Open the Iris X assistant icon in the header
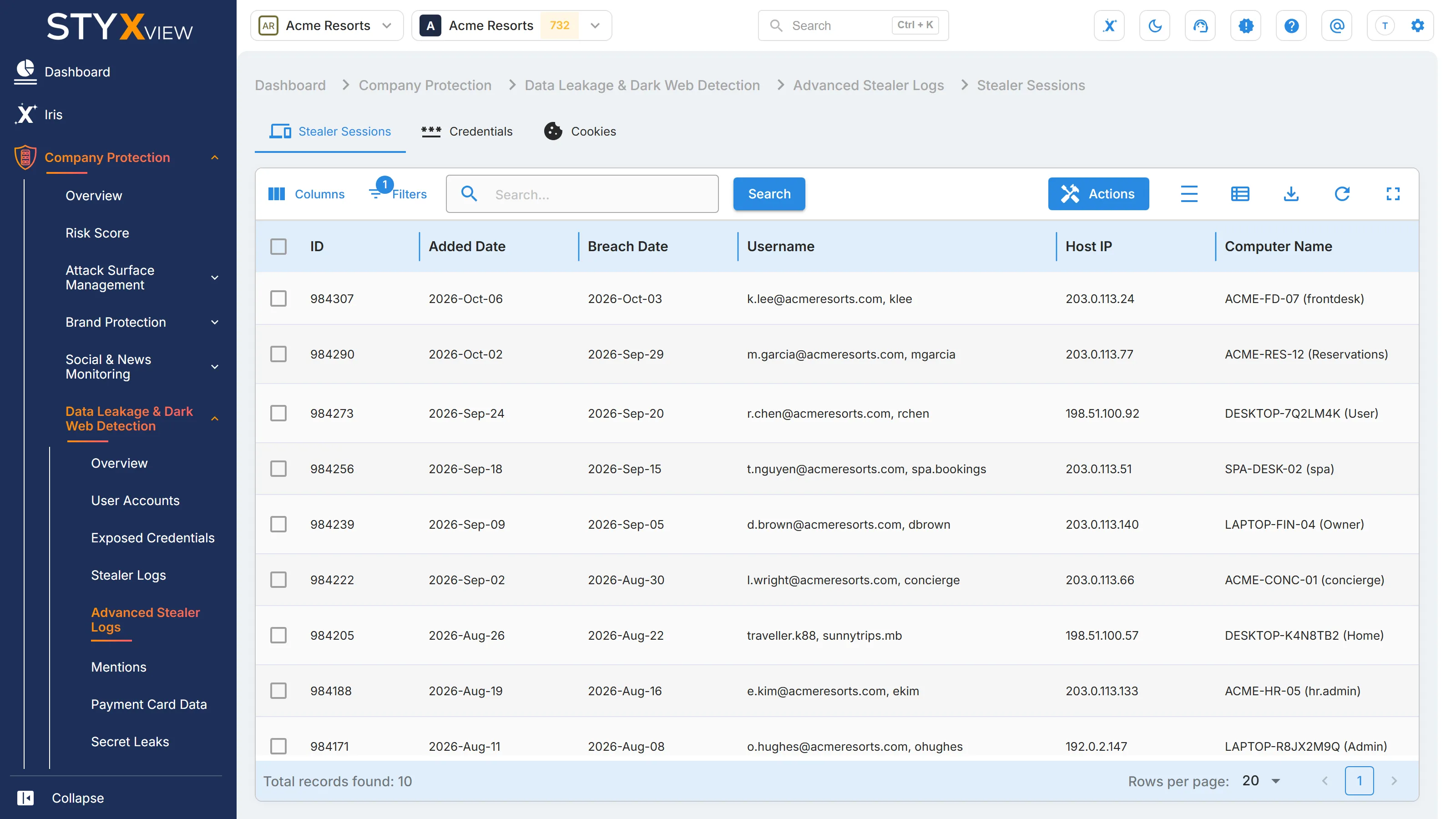 (x=1109, y=25)
